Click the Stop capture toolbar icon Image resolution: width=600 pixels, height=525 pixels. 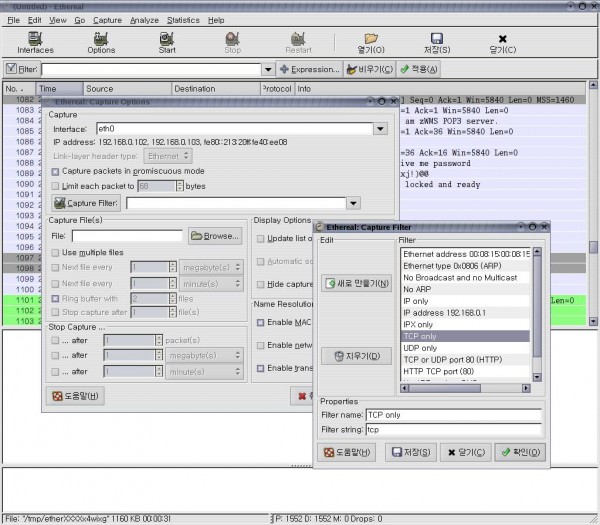pyautogui.click(x=232, y=42)
